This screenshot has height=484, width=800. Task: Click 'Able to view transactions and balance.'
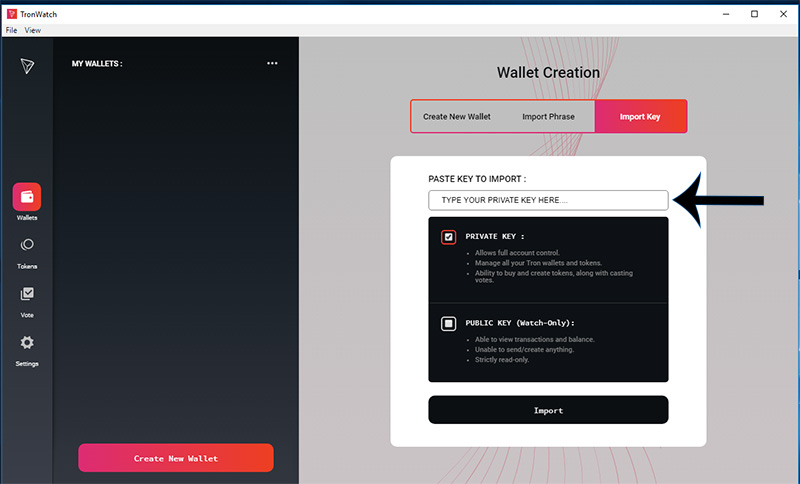coord(535,339)
